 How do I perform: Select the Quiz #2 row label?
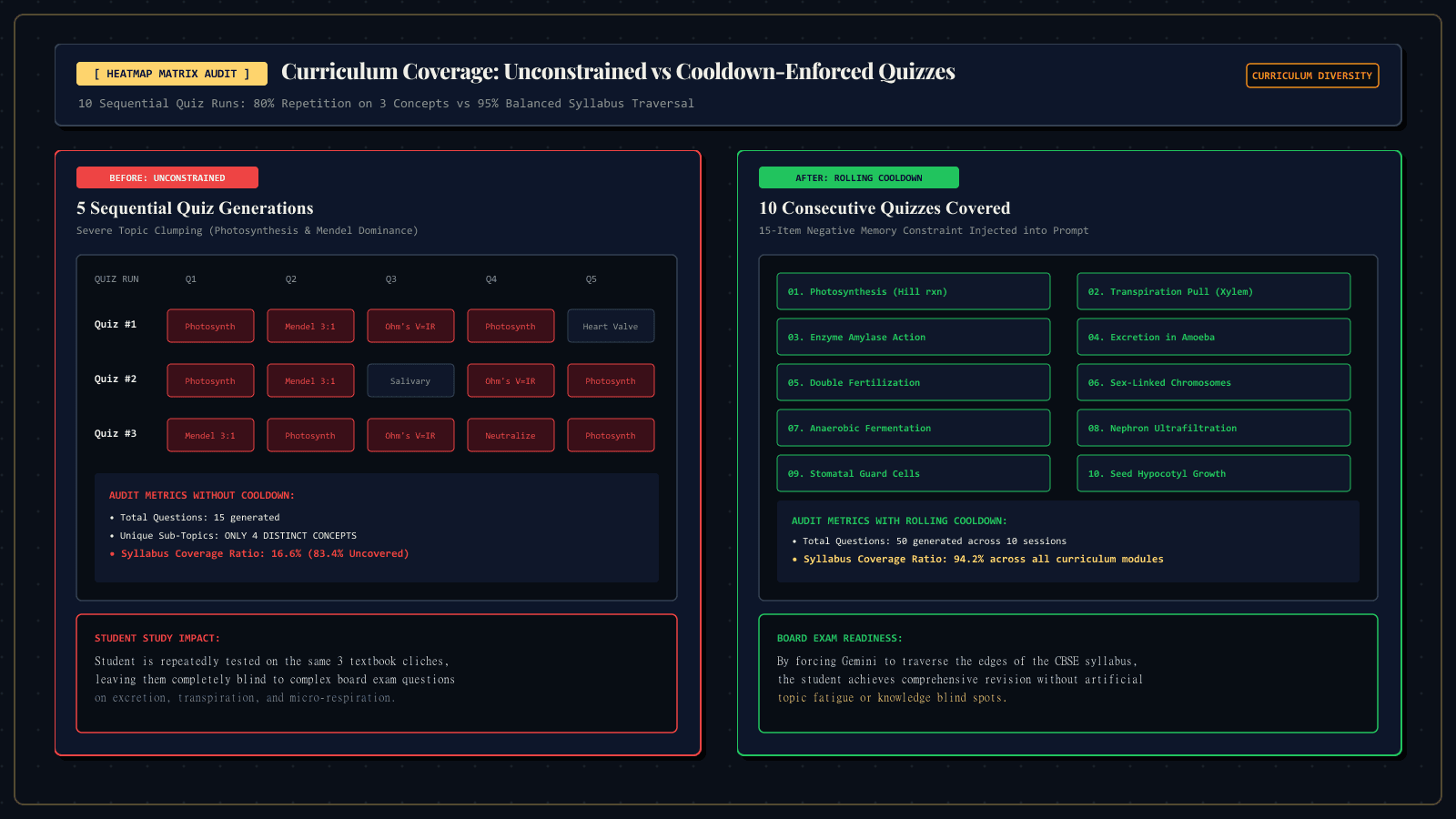point(116,379)
